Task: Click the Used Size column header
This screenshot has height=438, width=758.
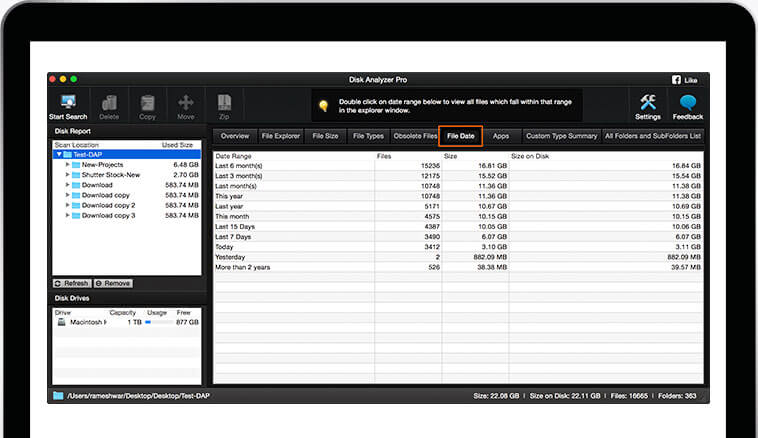Action: pyautogui.click(x=177, y=145)
